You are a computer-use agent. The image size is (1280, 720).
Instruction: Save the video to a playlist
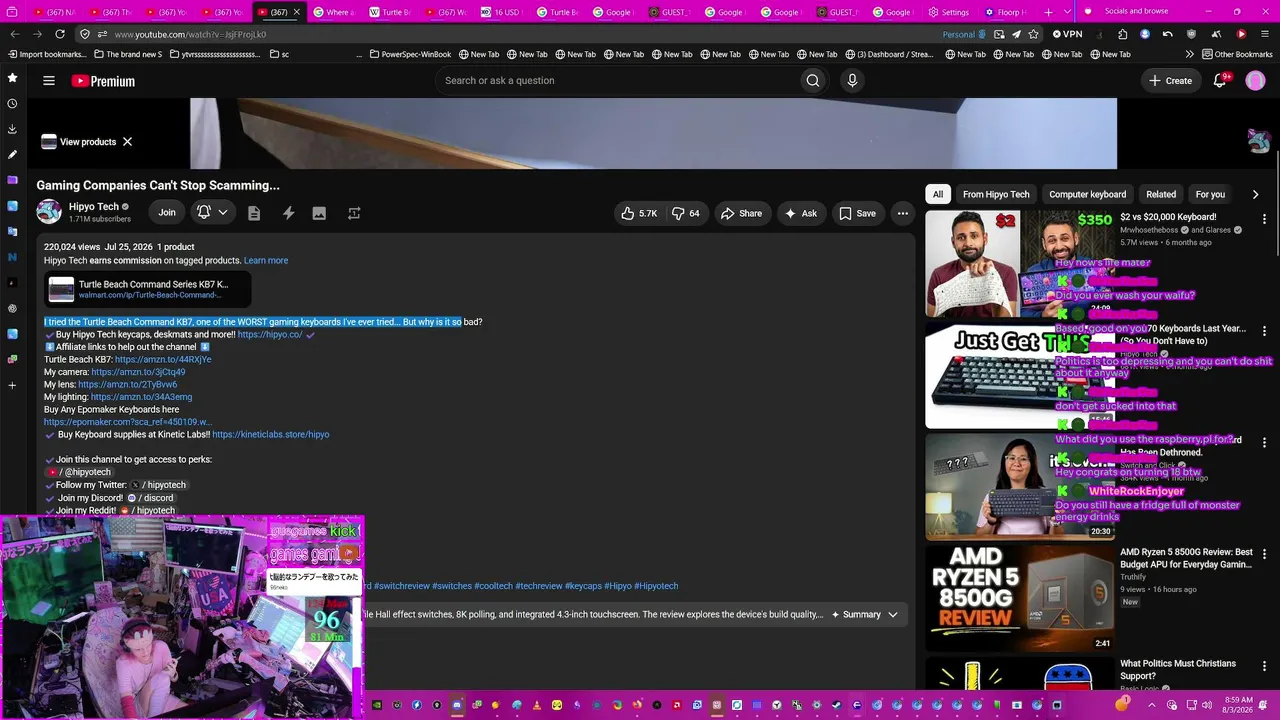(x=857, y=213)
